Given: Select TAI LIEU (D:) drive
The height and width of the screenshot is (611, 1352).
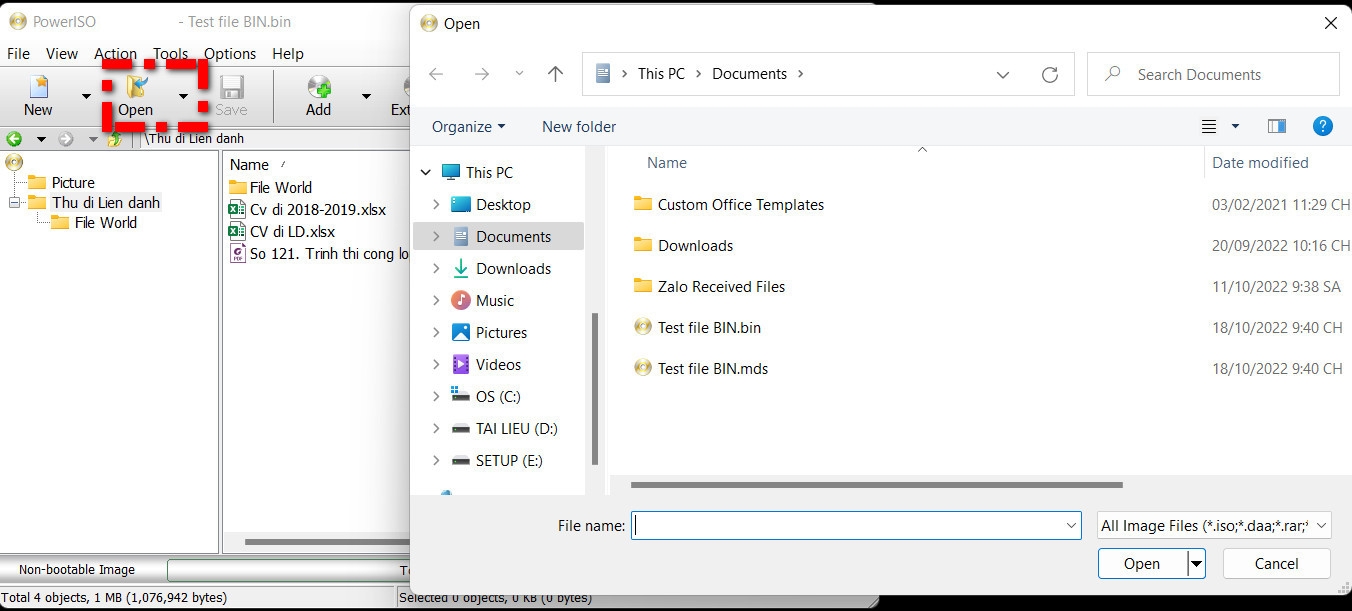Looking at the screenshot, I should (516, 428).
